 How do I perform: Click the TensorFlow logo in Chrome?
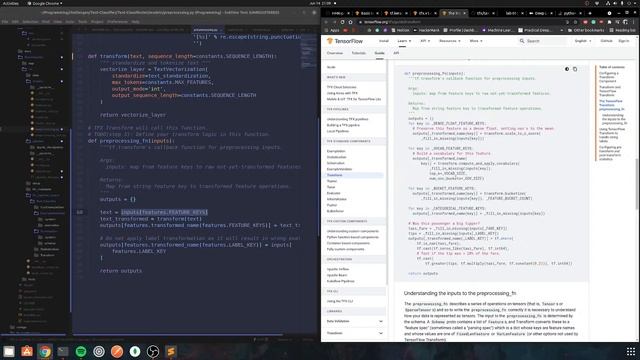click(345, 41)
